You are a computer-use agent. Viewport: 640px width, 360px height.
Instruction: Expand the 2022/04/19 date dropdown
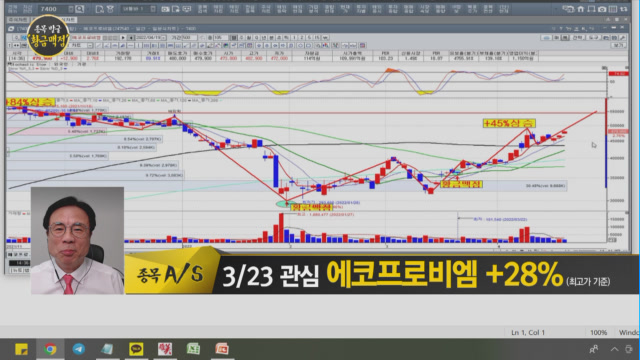click(x=163, y=38)
